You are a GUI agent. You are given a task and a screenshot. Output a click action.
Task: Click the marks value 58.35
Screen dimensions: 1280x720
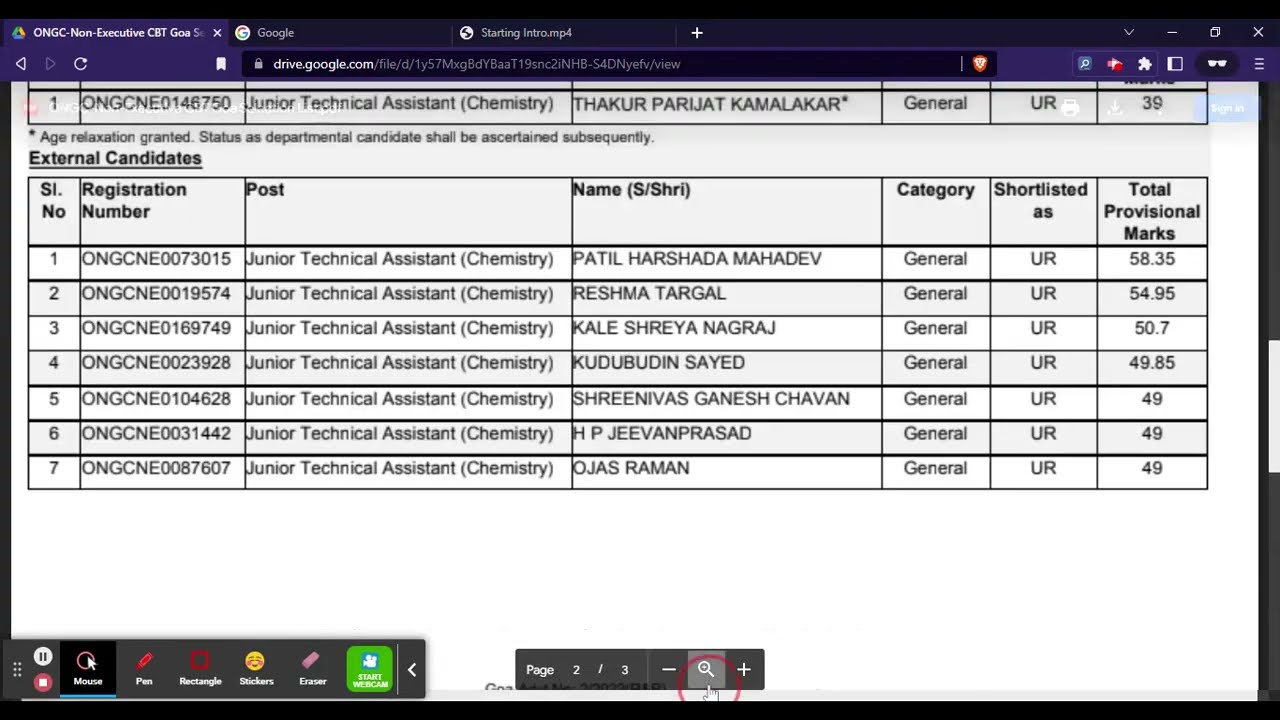tap(1152, 259)
